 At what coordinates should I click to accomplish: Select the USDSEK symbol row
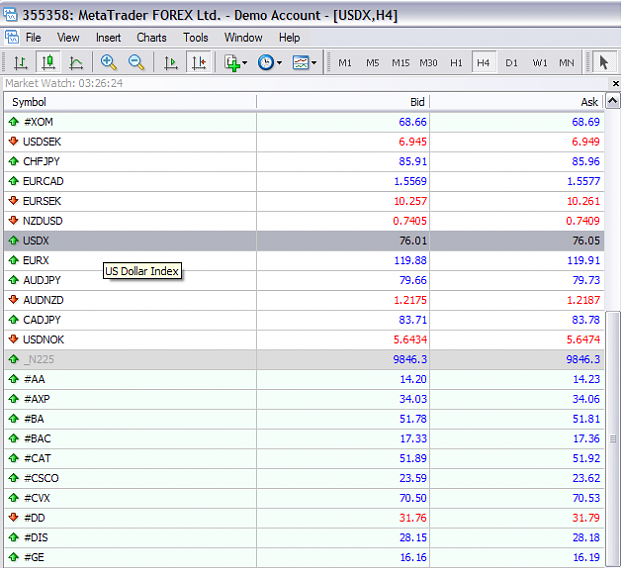click(x=304, y=142)
